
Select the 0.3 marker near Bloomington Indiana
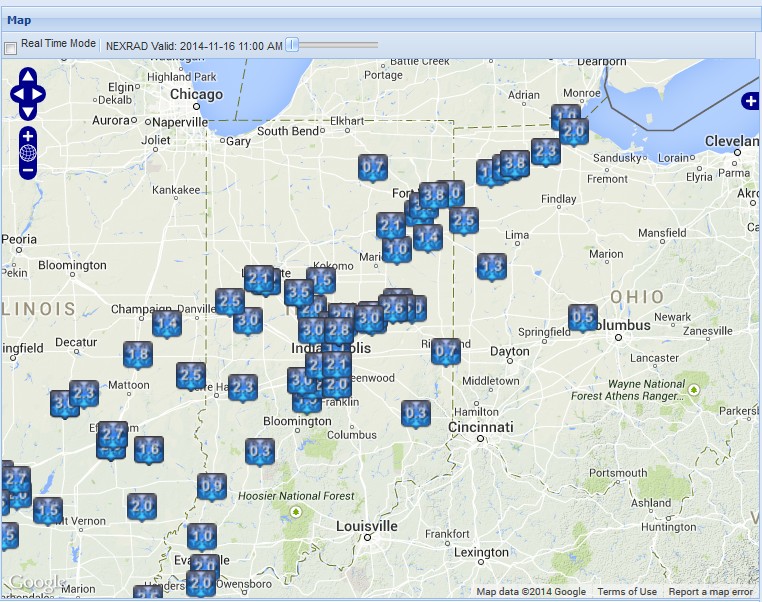click(x=260, y=452)
